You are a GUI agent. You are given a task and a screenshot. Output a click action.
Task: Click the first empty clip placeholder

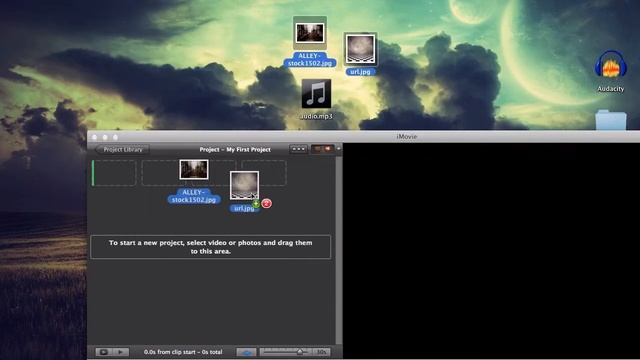(114, 173)
